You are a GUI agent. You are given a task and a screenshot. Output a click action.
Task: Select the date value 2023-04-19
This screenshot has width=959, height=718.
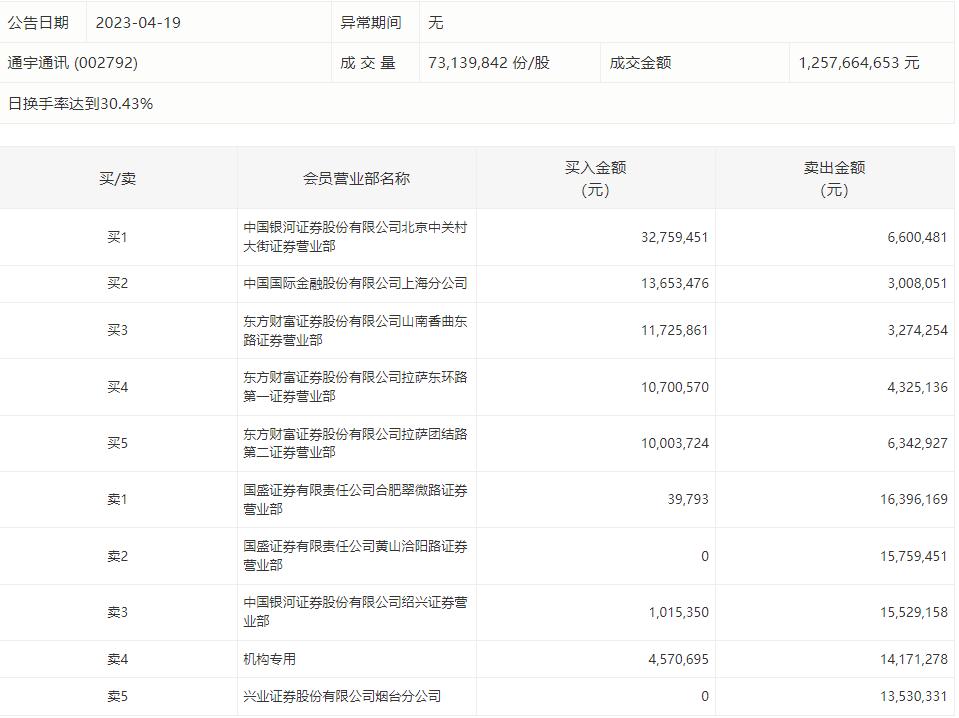pyautogui.click(x=138, y=23)
